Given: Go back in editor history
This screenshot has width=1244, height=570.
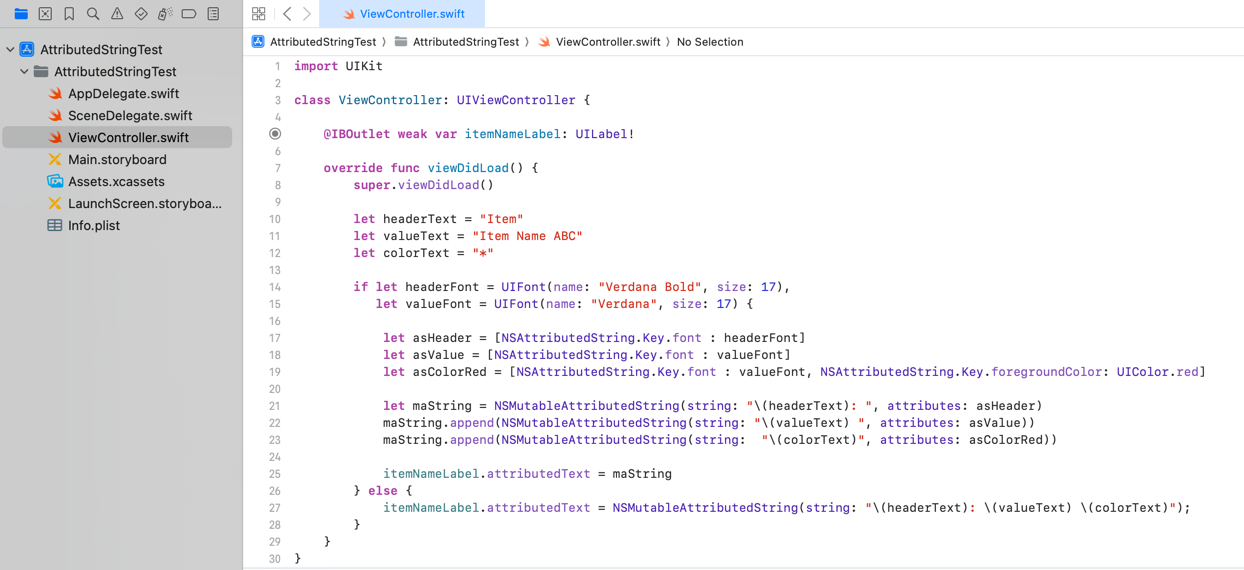Looking at the screenshot, I should pos(287,14).
